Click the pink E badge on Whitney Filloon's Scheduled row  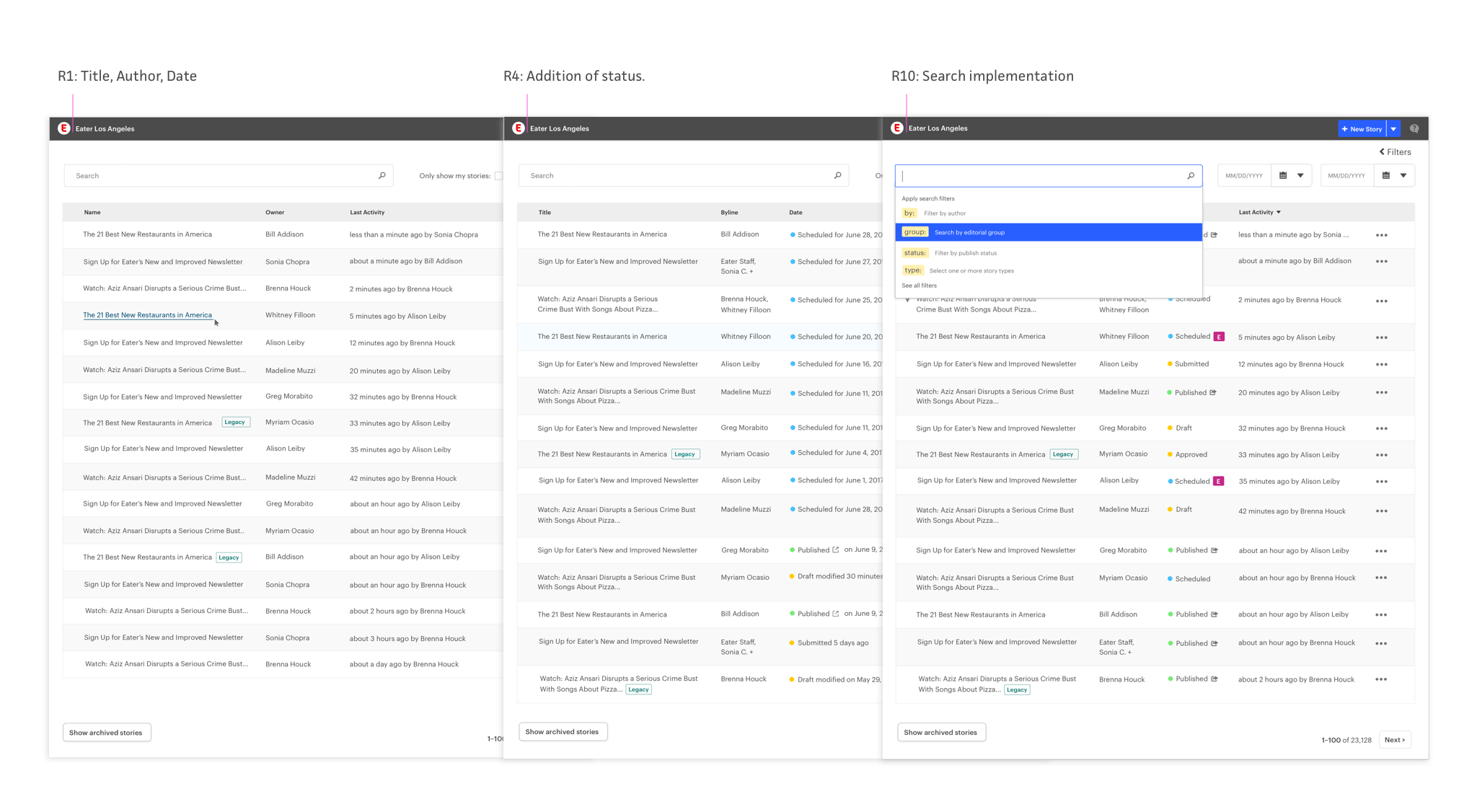tap(1219, 337)
